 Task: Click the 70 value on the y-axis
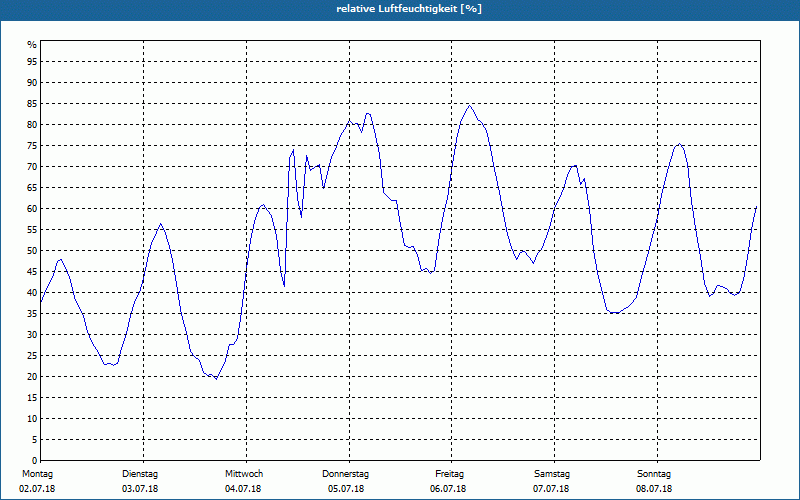pyautogui.click(x=32, y=167)
